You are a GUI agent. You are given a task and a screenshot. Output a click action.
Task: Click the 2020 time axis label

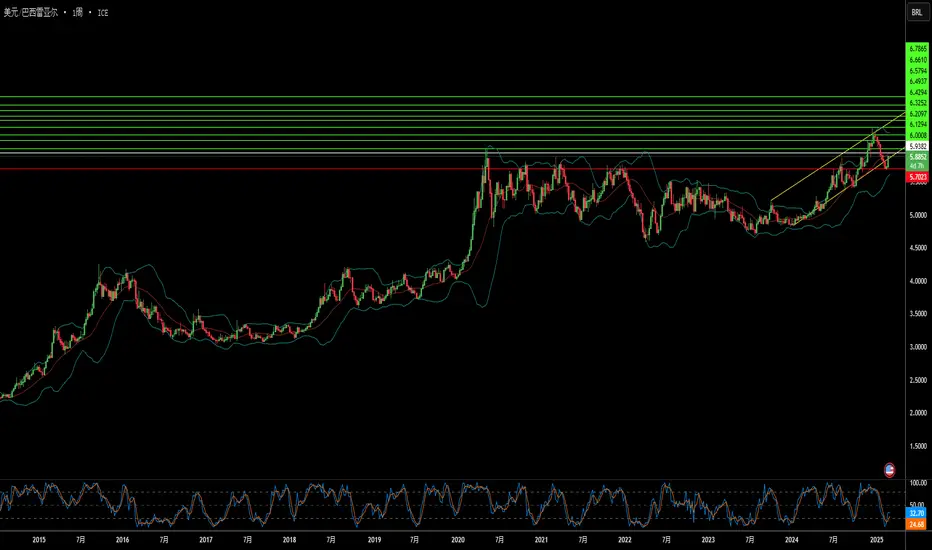pos(458,540)
